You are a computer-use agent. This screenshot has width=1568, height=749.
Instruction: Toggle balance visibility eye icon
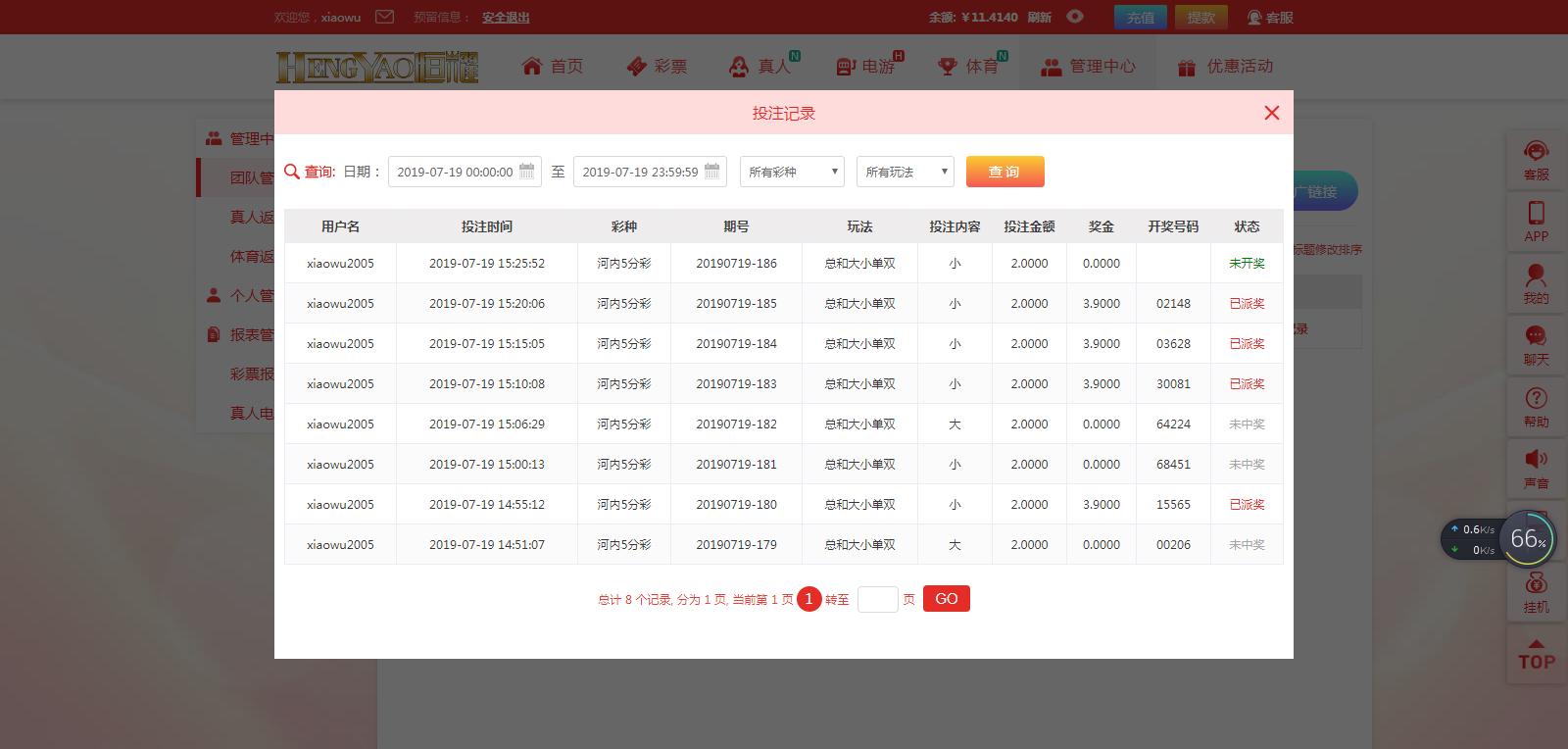click(x=1075, y=17)
